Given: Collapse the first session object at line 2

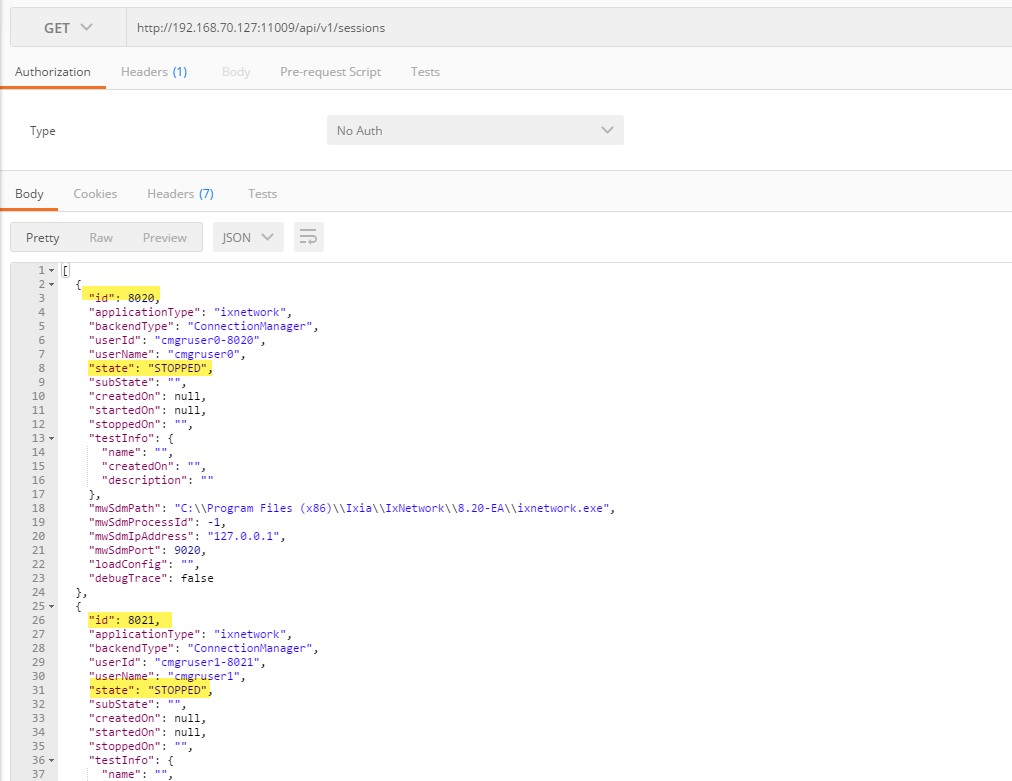Looking at the screenshot, I should (52, 284).
